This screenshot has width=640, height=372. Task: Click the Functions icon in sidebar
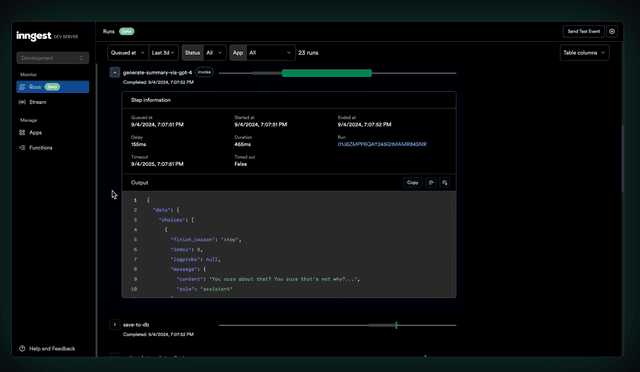(22, 147)
